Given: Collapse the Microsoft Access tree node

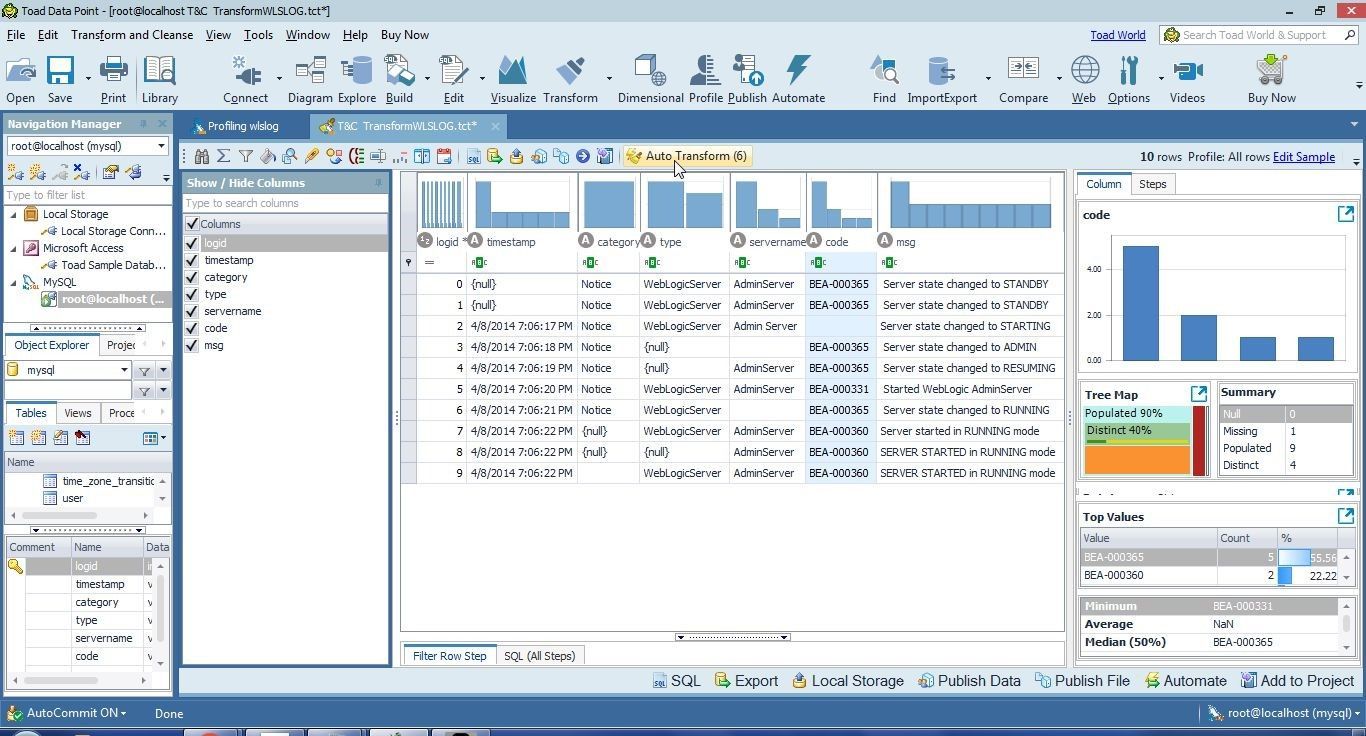Looking at the screenshot, I should 14,248.
